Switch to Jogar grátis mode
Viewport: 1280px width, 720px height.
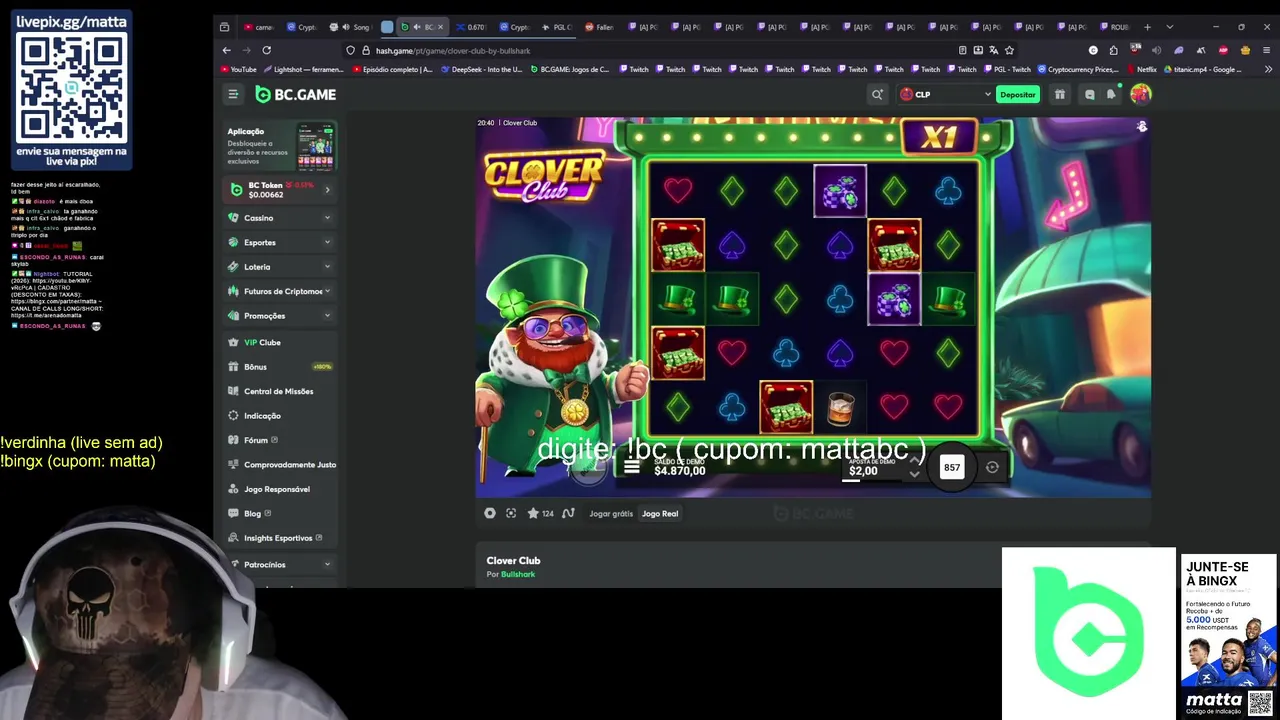click(x=611, y=514)
